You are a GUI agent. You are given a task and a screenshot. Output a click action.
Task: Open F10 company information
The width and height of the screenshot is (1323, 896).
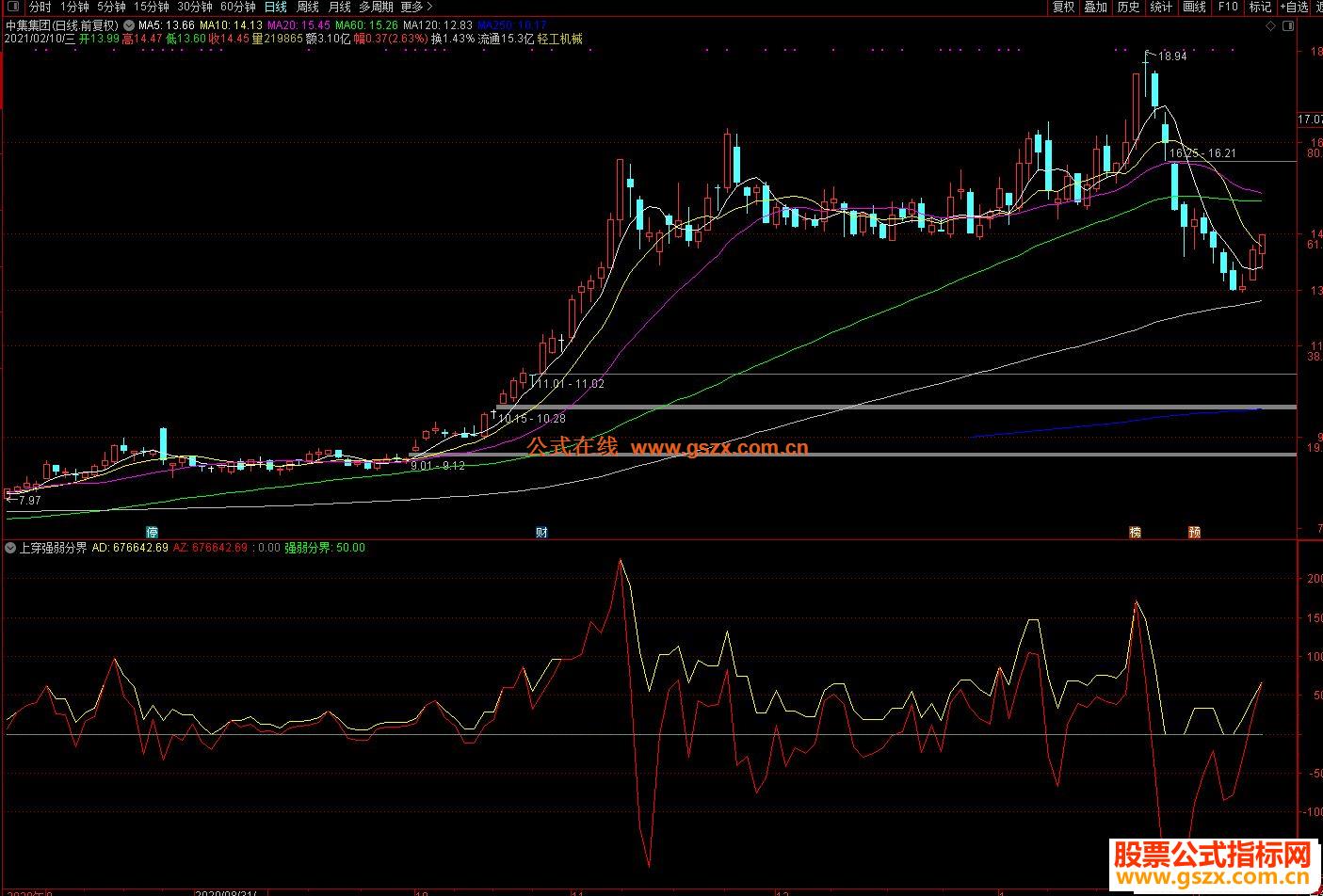(x=1227, y=7)
